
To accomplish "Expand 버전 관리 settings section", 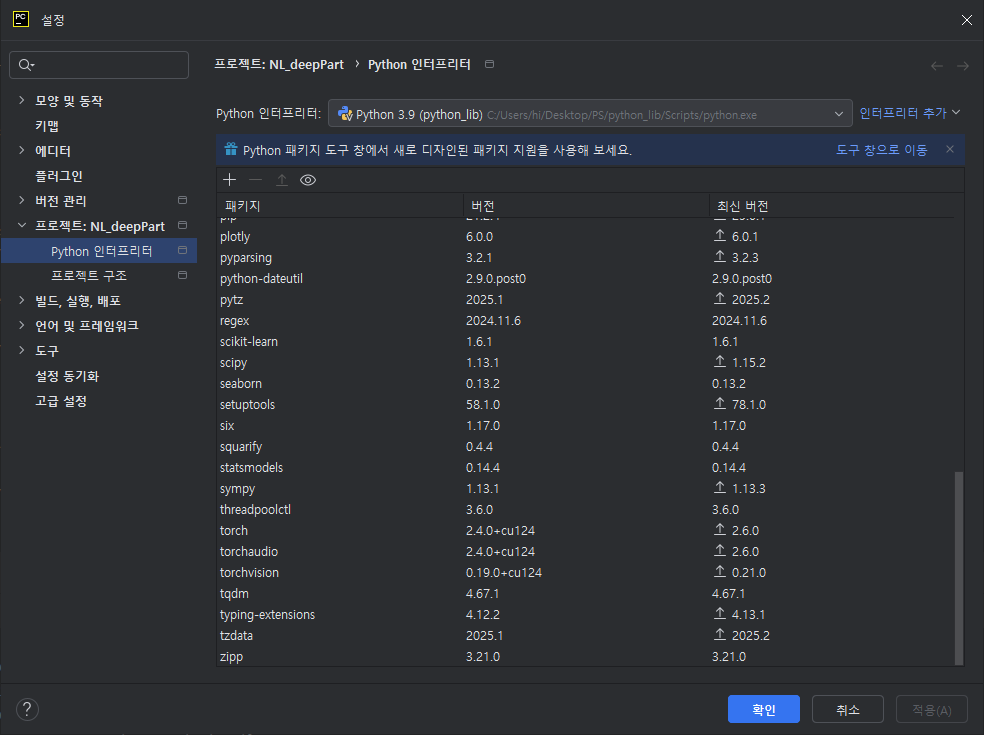I will click(22, 200).
